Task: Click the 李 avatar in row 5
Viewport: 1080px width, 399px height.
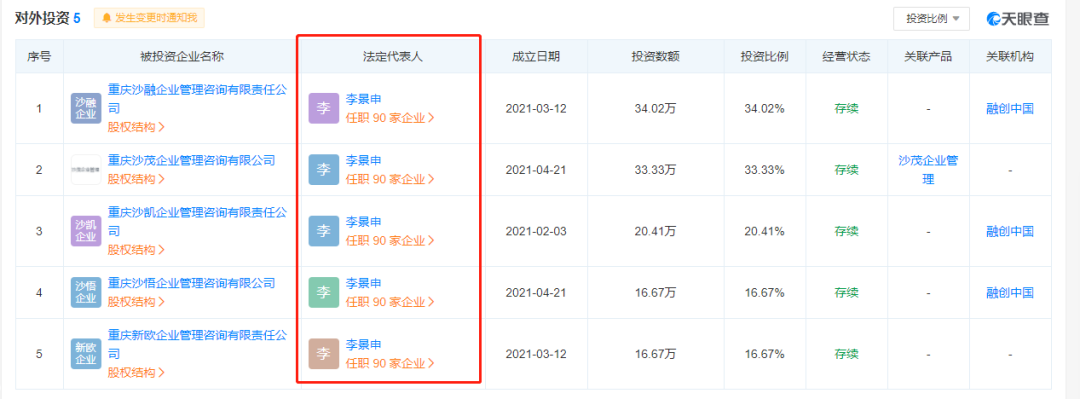Action: point(324,354)
